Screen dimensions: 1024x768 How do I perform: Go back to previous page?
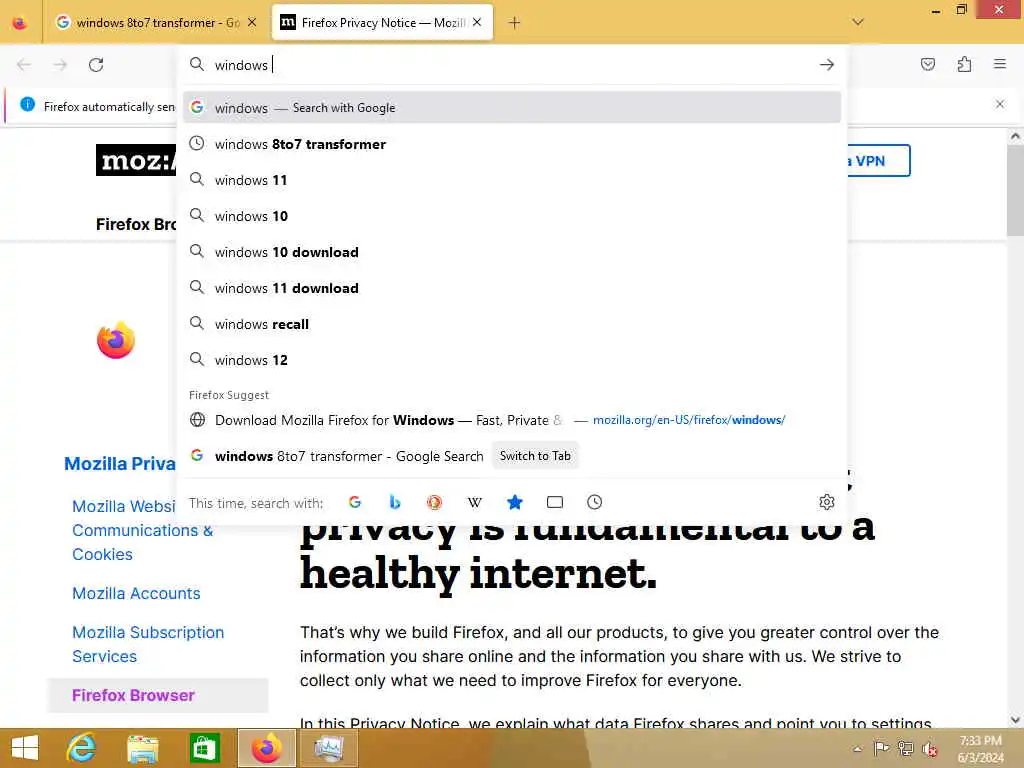click(24, 65)
